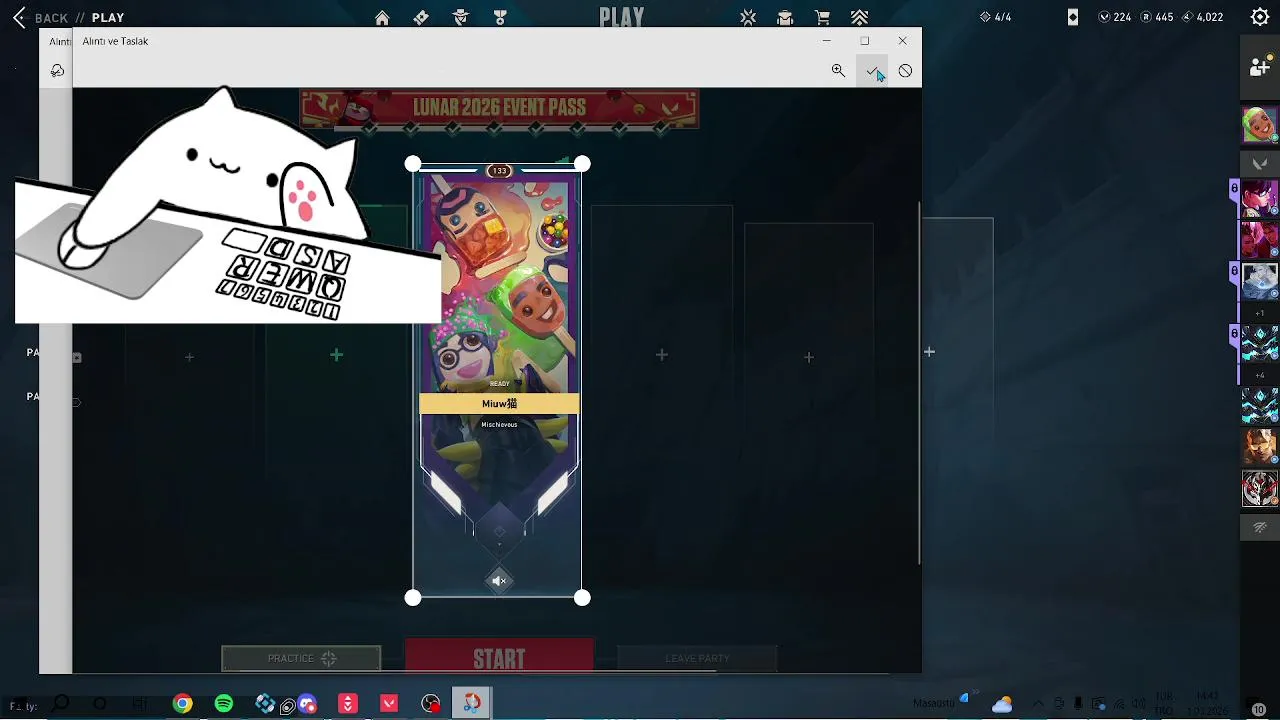The width and height of the screenshot is (1280, 720).
Task: Invite player via plus in second slot right of card
Action: click(x=809, y=357)
